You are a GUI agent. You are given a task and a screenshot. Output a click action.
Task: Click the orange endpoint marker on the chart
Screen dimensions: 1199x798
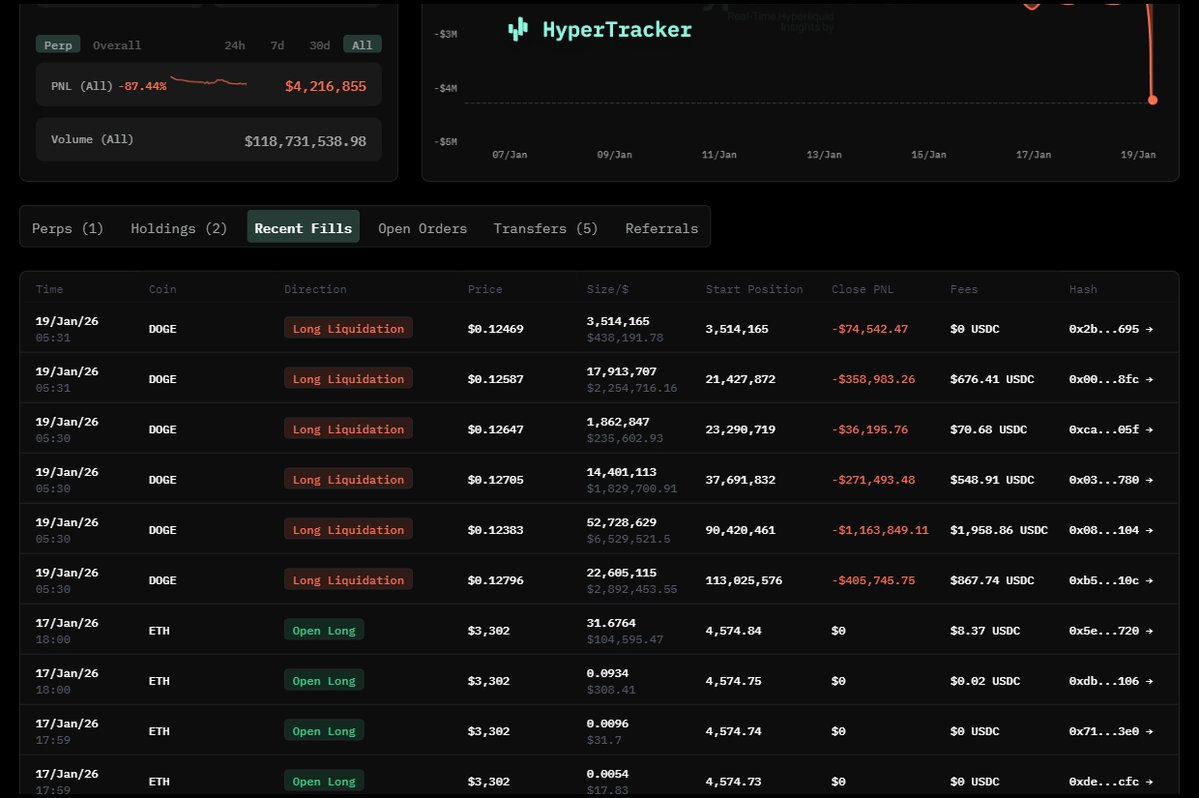click(1153, 100)
